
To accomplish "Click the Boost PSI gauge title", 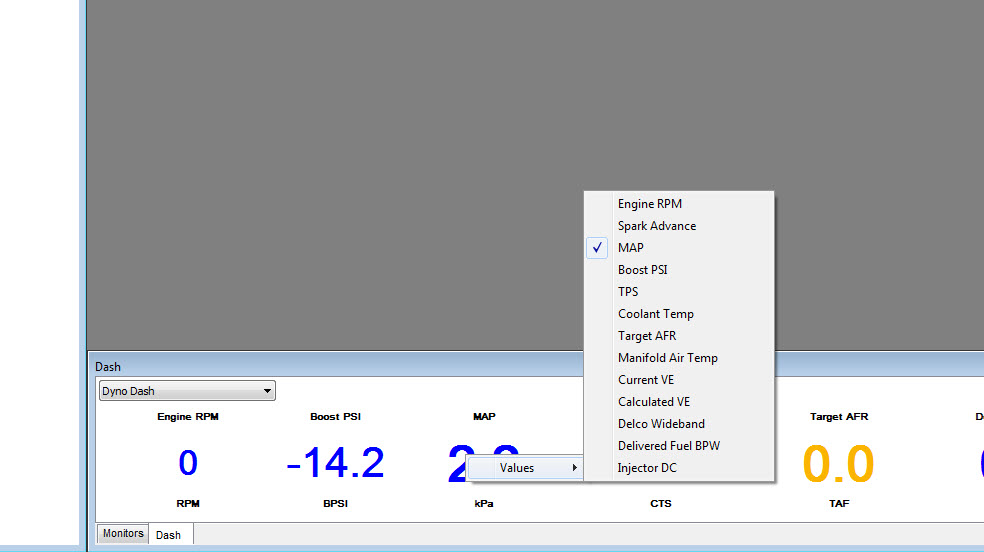I will pos(335,417).
